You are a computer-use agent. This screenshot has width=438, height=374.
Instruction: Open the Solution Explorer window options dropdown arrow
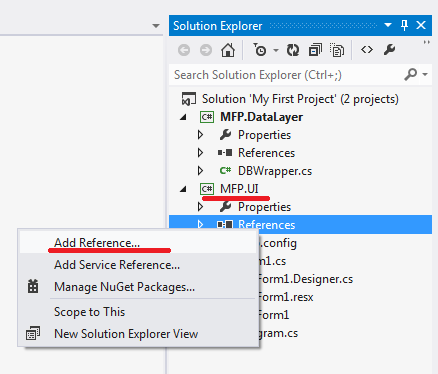[388, 25]
